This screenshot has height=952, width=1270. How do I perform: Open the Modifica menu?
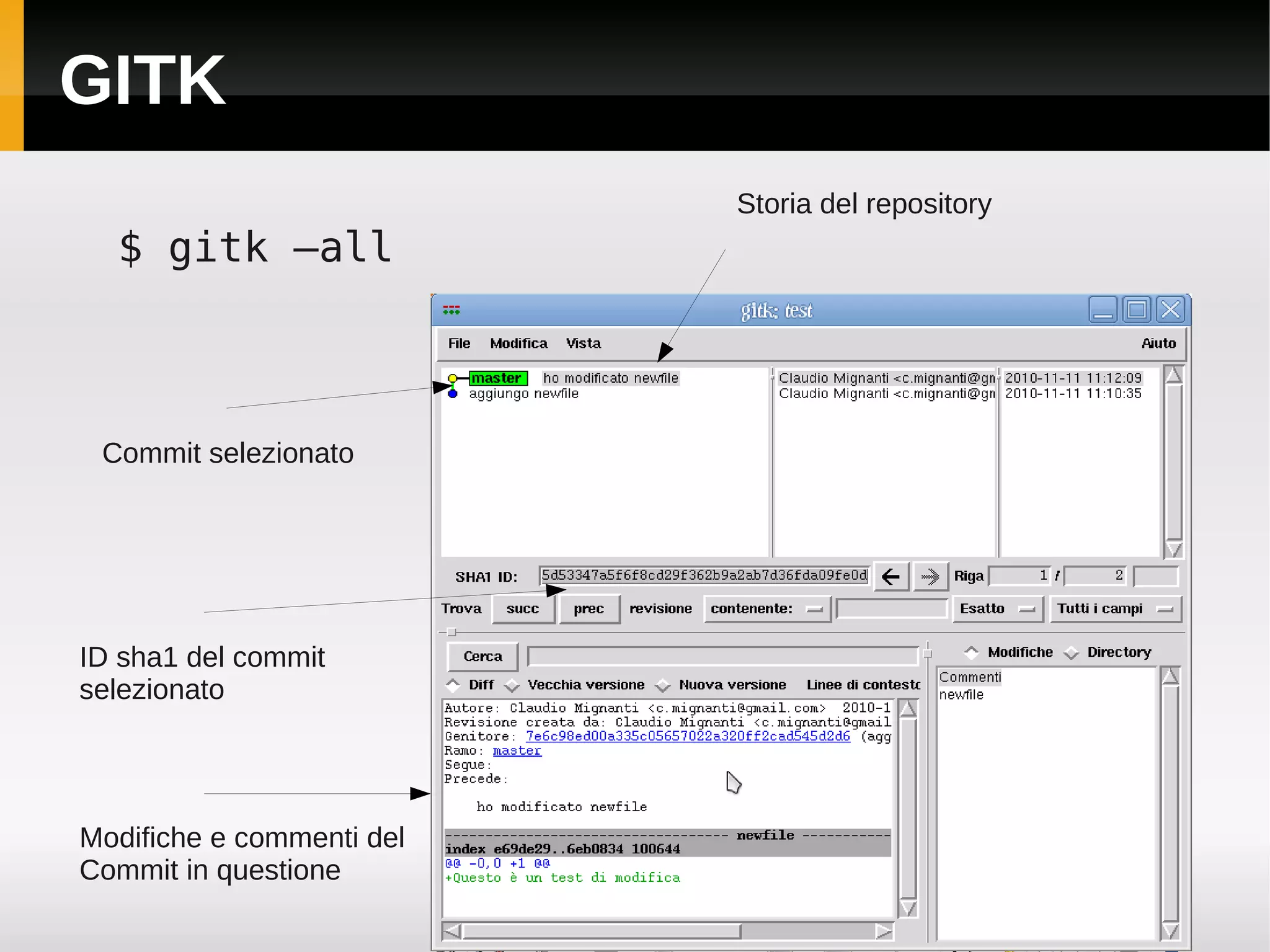click(518, 344)
